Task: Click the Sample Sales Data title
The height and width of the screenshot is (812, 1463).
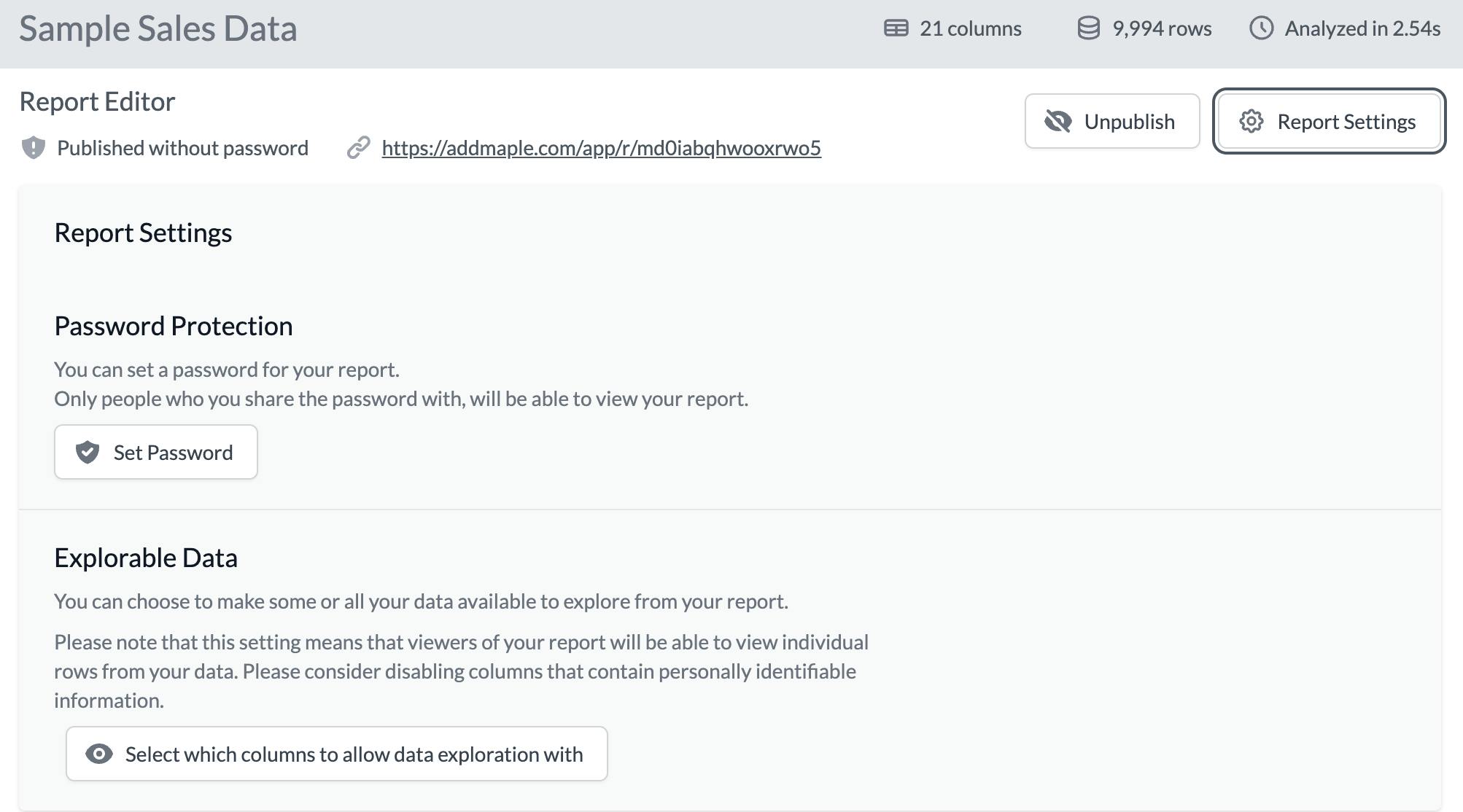Action: (158, 29)
